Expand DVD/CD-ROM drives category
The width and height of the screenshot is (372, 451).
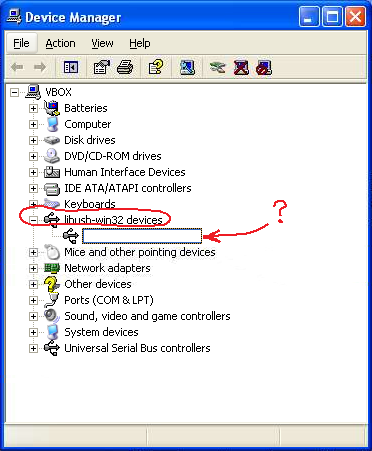pos(33,156)
